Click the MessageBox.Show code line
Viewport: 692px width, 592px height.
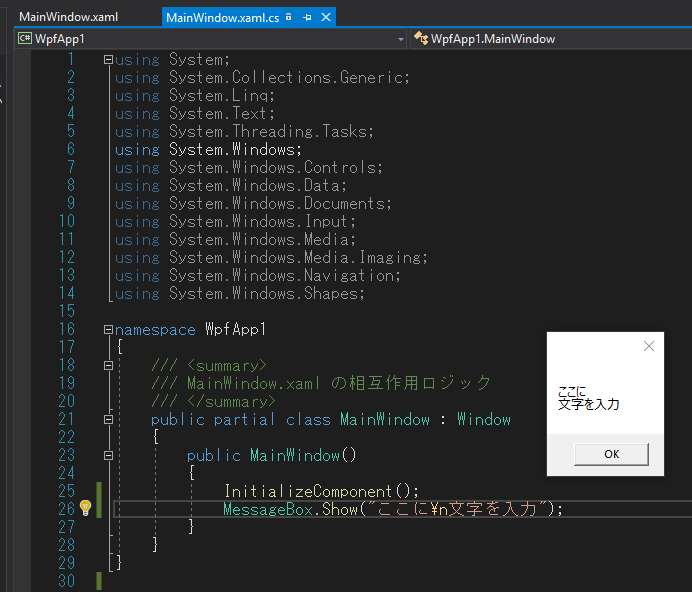[393, 509]
